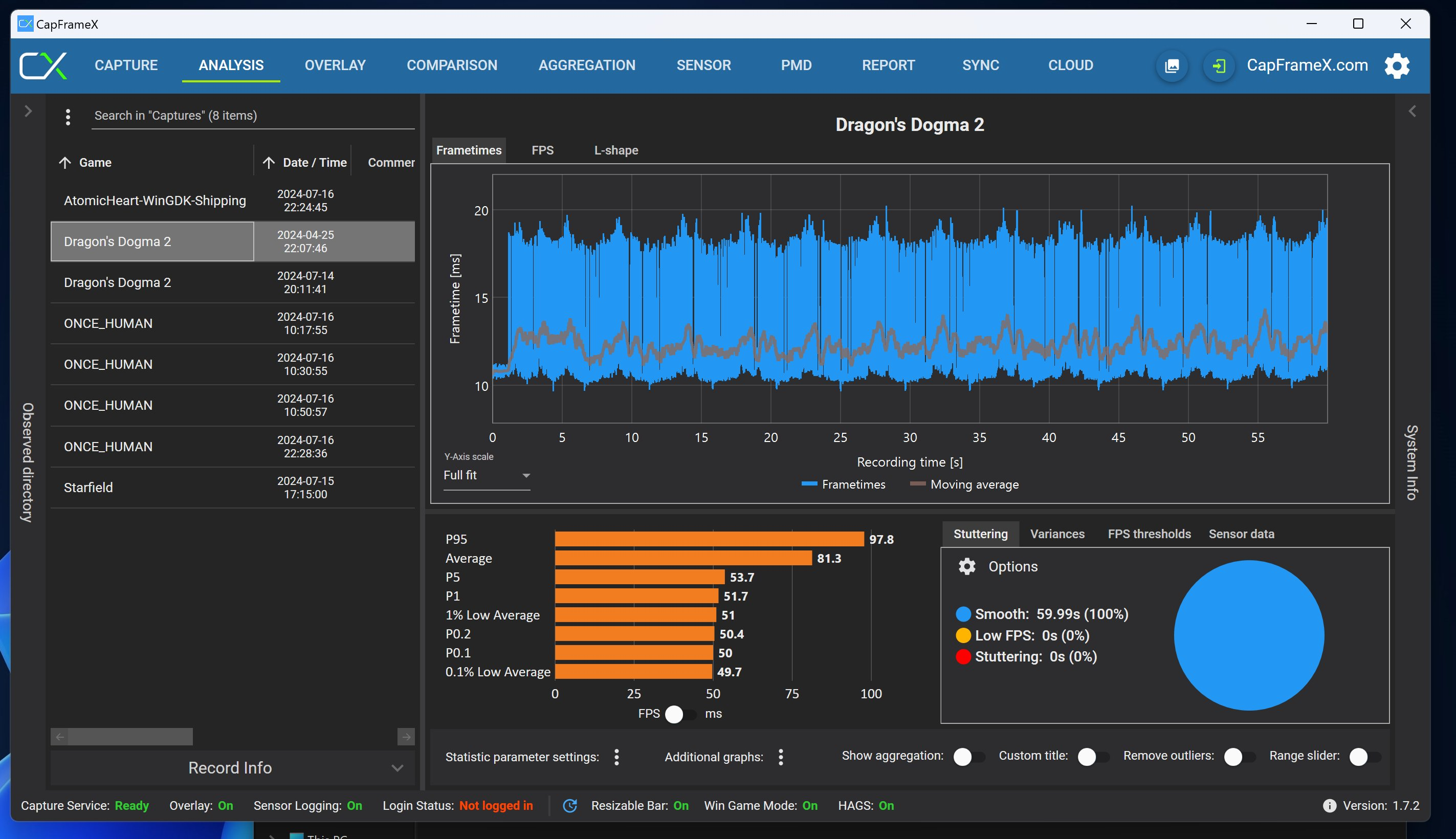The width and height of the screenshot is (1456, 839).
Task: Open the OVERLAY tab
Action: (335, 65)
